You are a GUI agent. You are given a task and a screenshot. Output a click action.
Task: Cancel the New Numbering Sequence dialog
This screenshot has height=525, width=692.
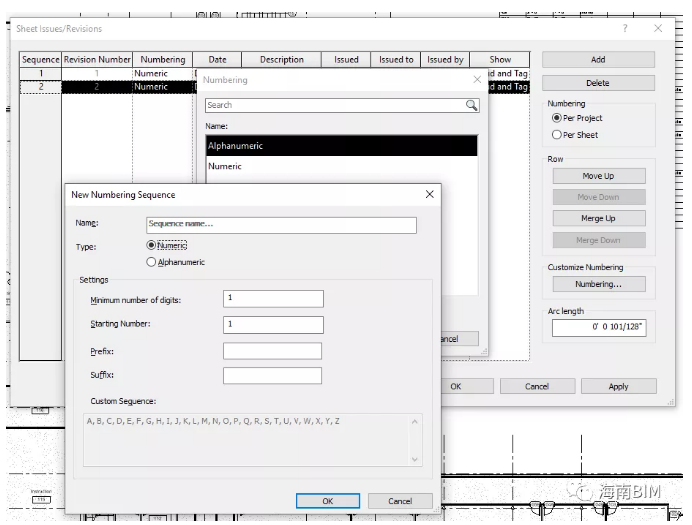coord(400,501)
